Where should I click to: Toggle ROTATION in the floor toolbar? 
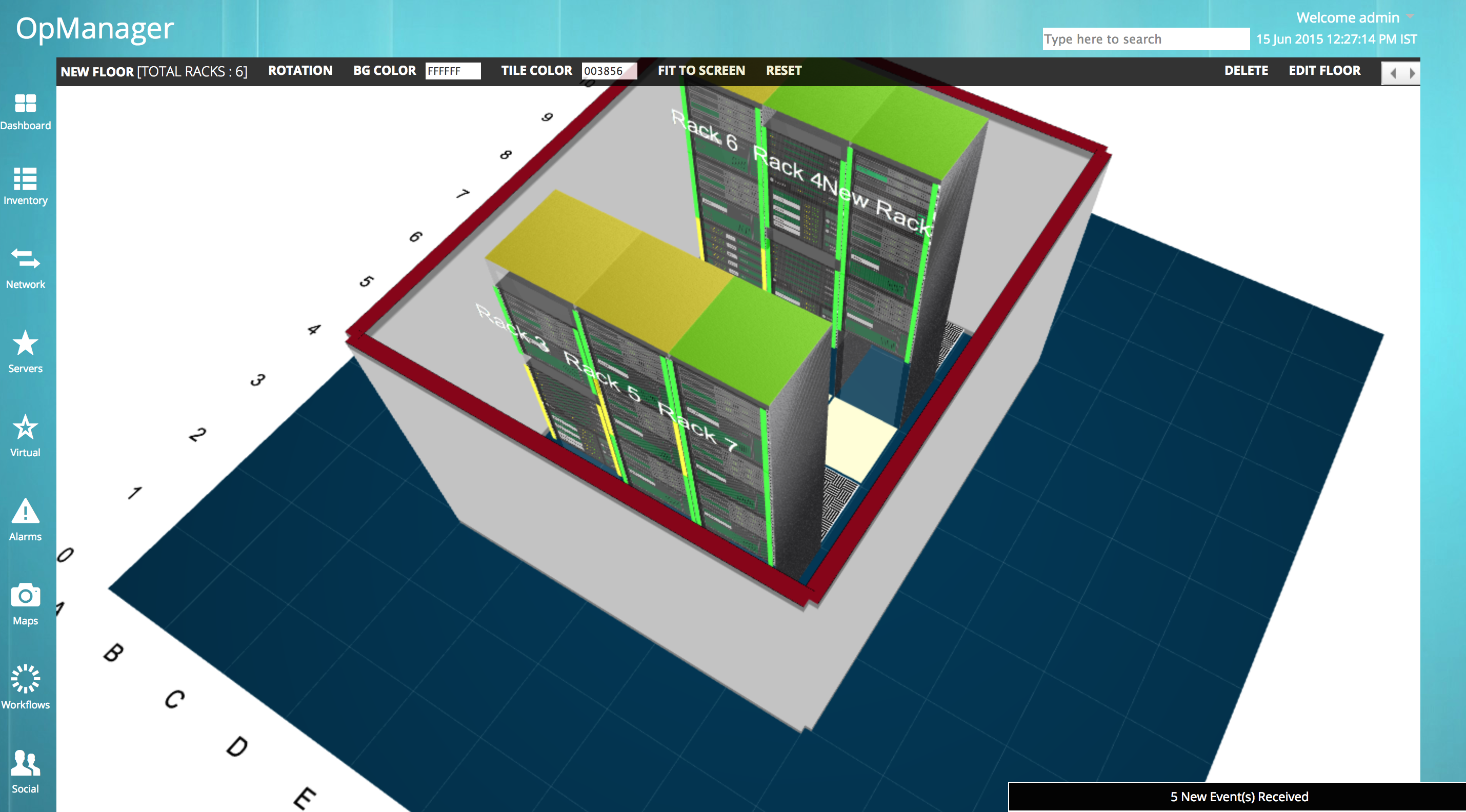(x=300, y=71)
